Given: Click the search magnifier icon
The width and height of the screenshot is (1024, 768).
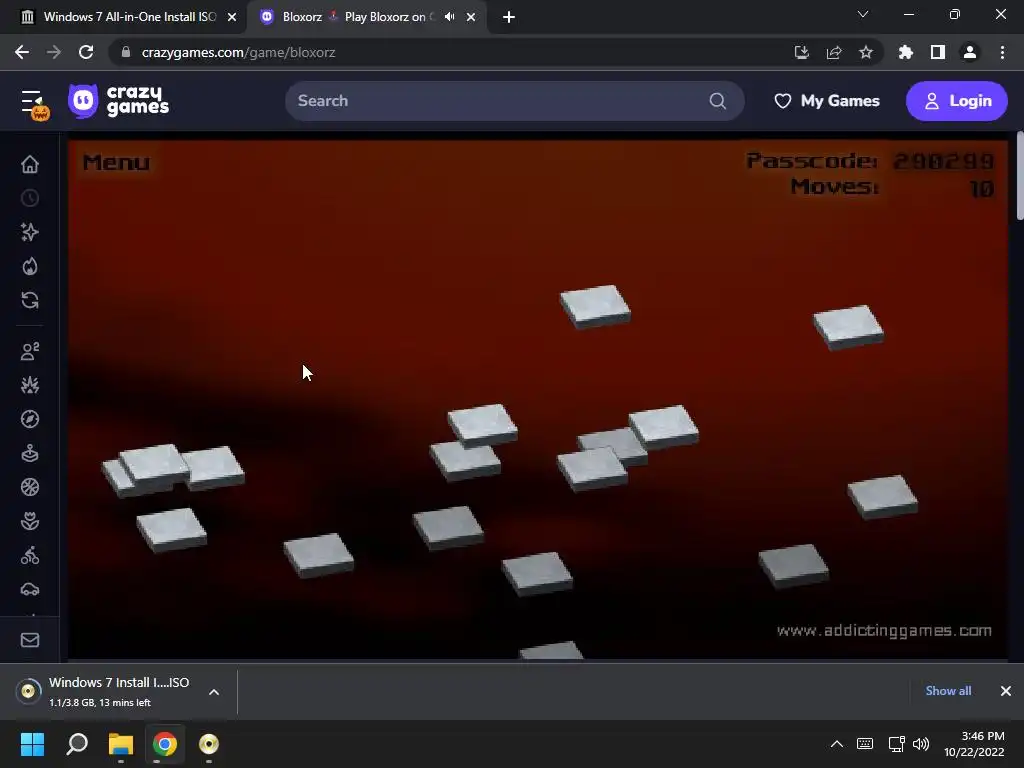Looking at the screenshot, I should click(717, 101).
